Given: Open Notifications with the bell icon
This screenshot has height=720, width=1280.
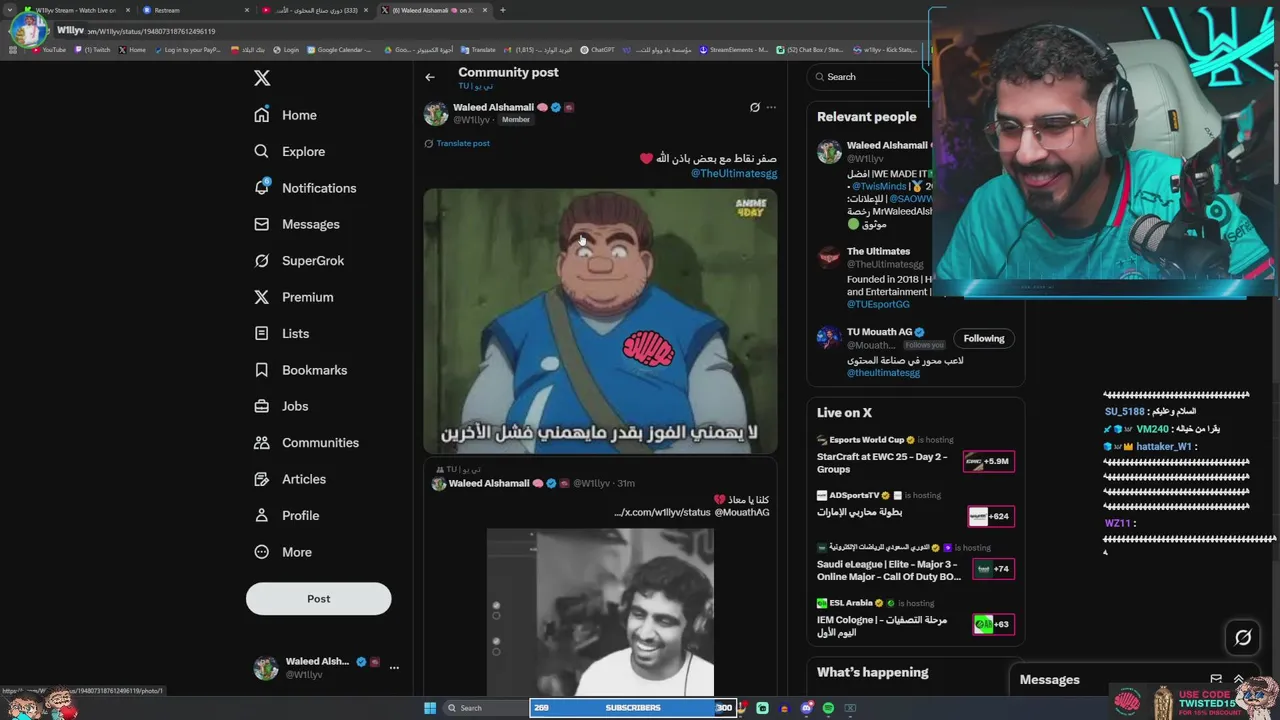Looking at the screenshot, I should coord(304,188).
